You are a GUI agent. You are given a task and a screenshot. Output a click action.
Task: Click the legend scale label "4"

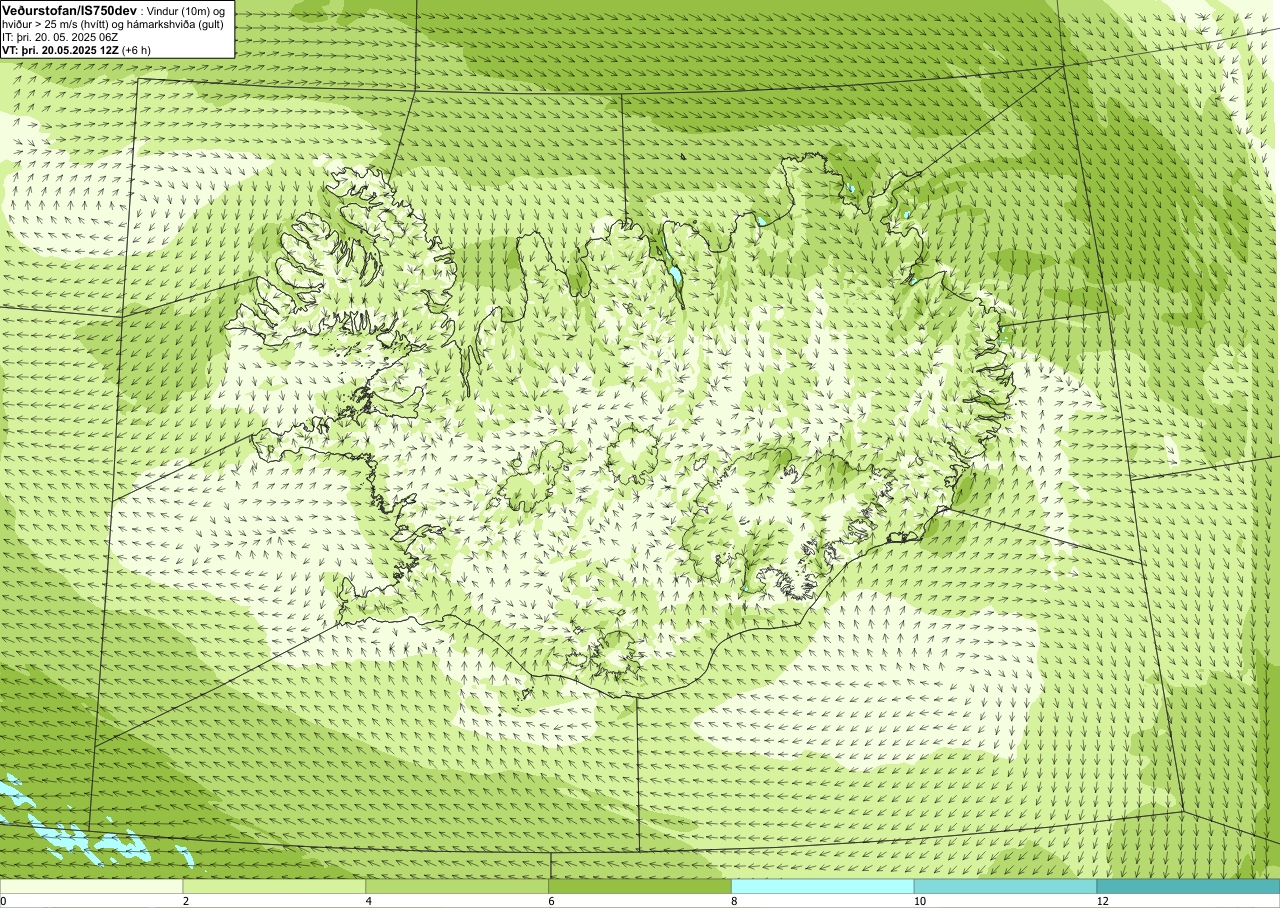[x=369, y=901]
